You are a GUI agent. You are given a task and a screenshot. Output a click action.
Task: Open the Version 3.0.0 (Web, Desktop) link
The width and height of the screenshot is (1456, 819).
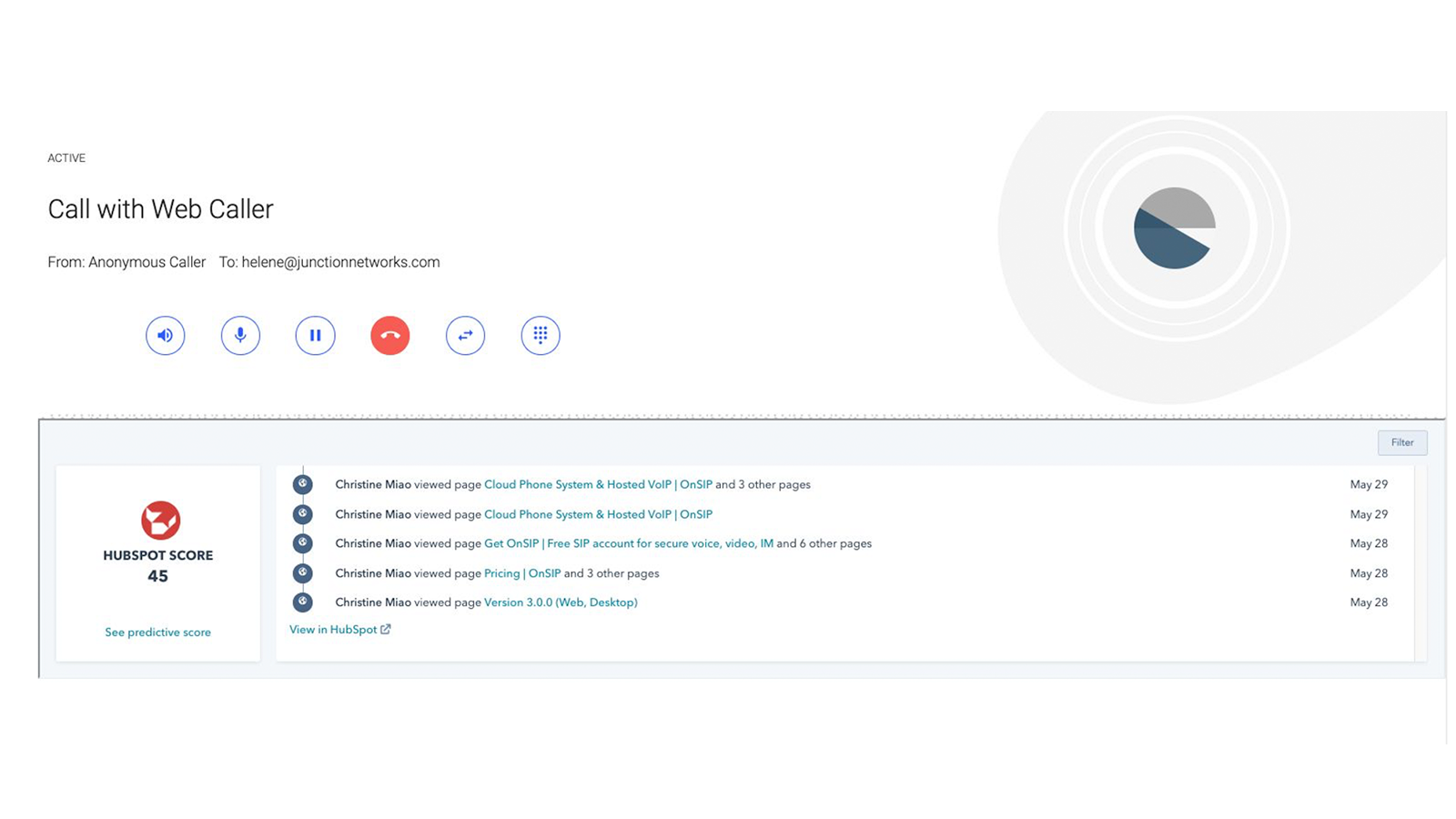tap(561, 602)
